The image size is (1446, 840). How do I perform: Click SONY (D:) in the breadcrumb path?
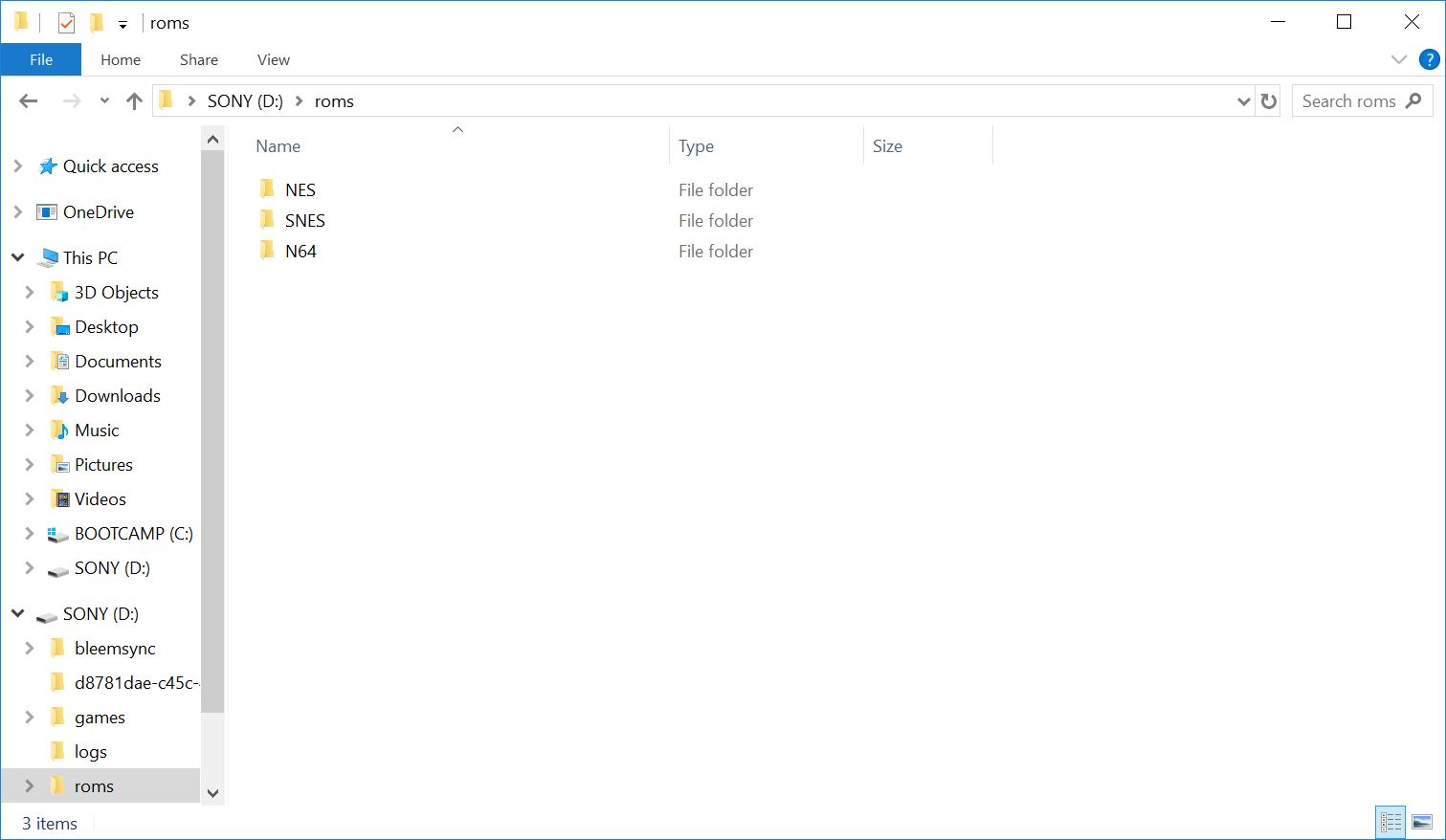coord(245,101)
